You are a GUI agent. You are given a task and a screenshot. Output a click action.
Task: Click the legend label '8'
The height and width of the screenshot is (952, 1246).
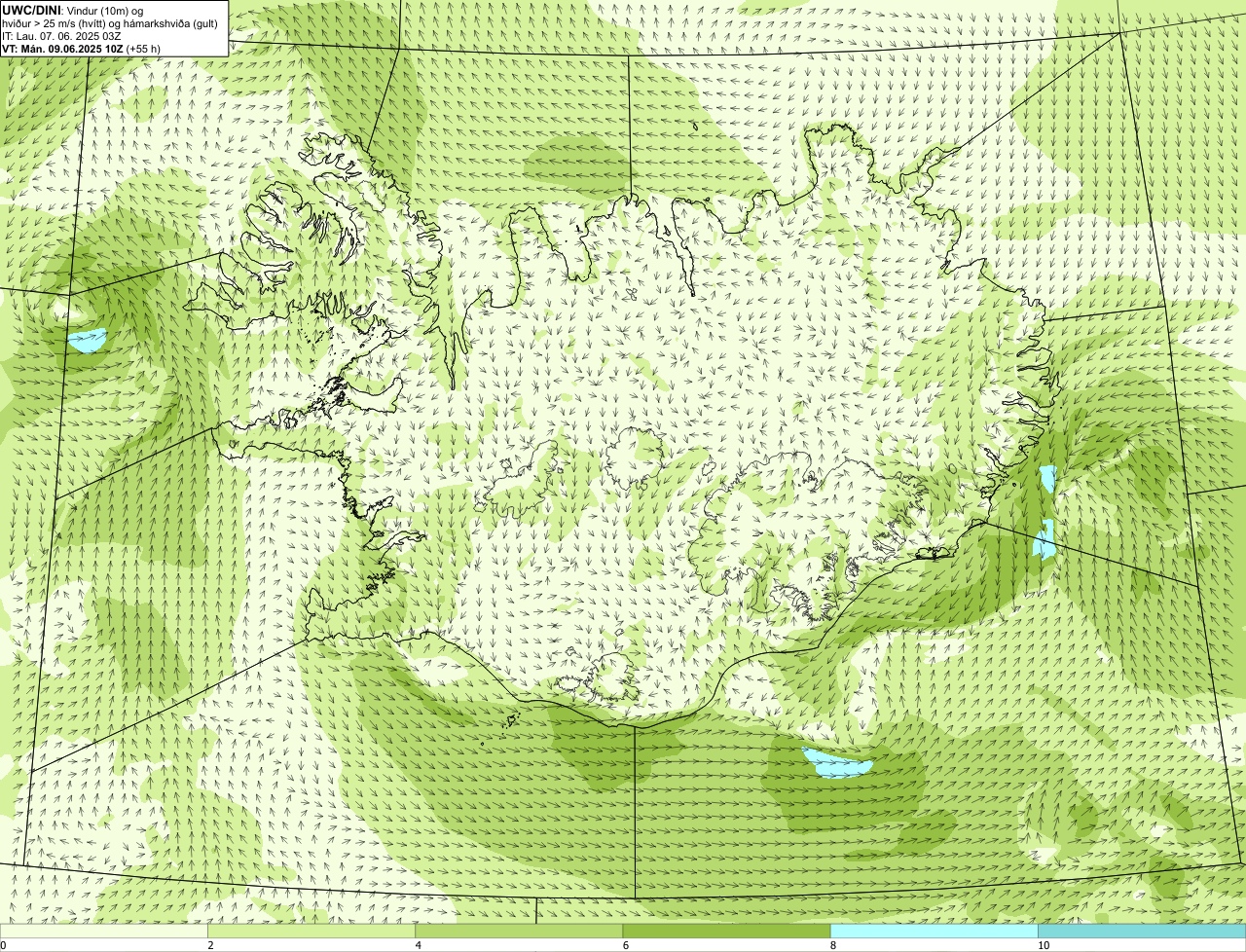832,945
